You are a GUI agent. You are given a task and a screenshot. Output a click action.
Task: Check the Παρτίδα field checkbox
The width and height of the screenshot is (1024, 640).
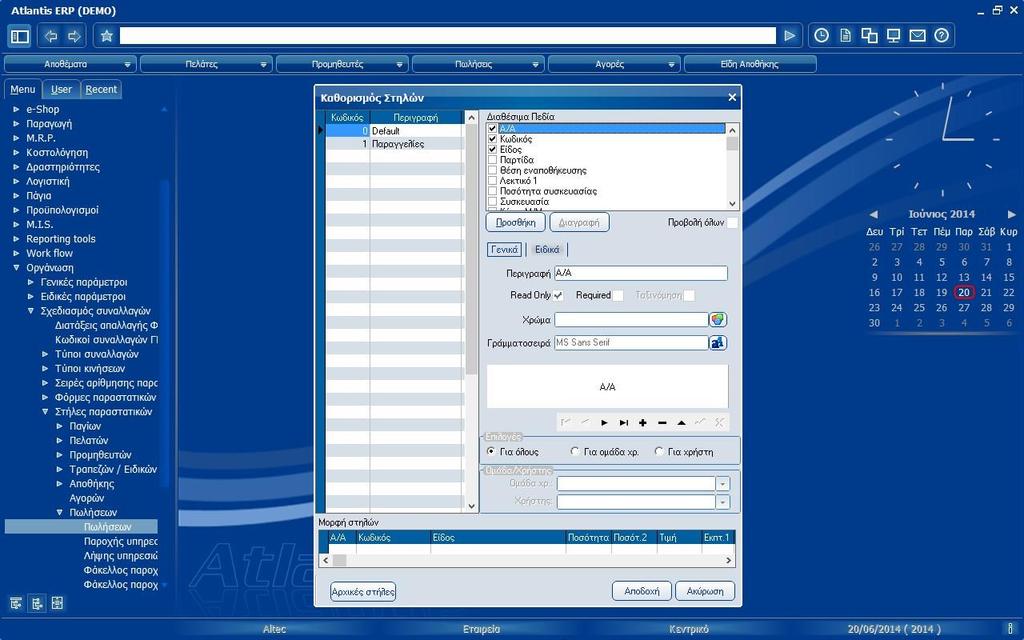pyautogui.click(x=492, y=160)
